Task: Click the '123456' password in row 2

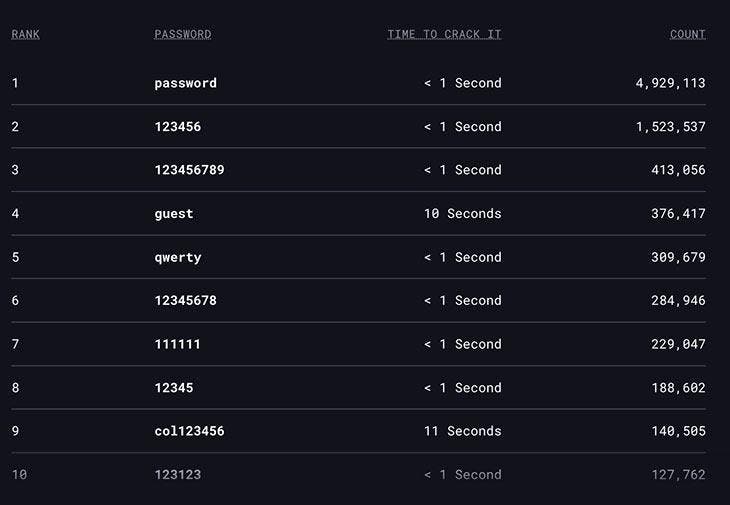Action: pyautogui.click(x=177, y=127)
